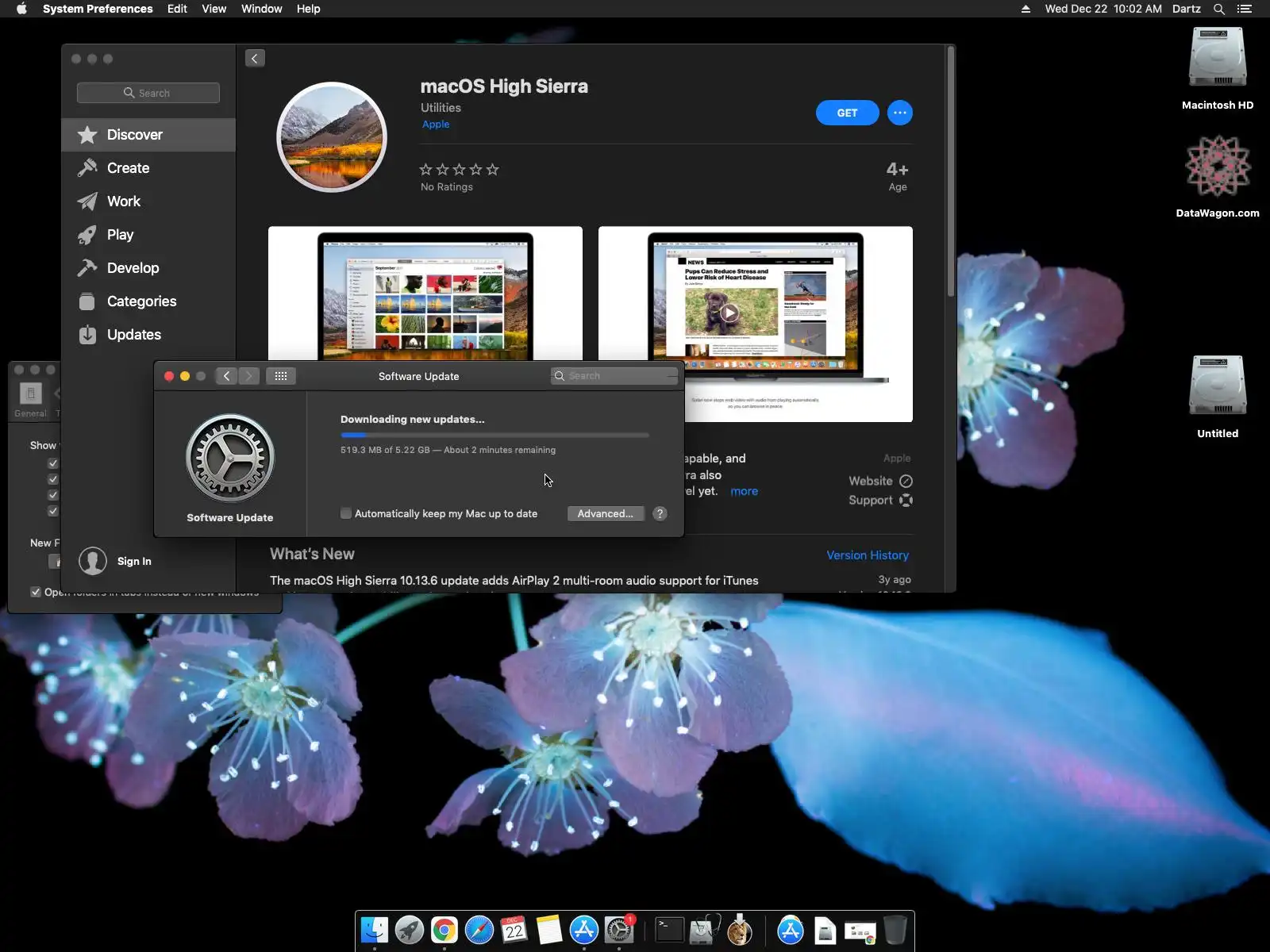Image resolution: width=1270 pixels, height=952 pixels.
Task: Open the Create section in App Store sidebar
Action: [148, 168]
